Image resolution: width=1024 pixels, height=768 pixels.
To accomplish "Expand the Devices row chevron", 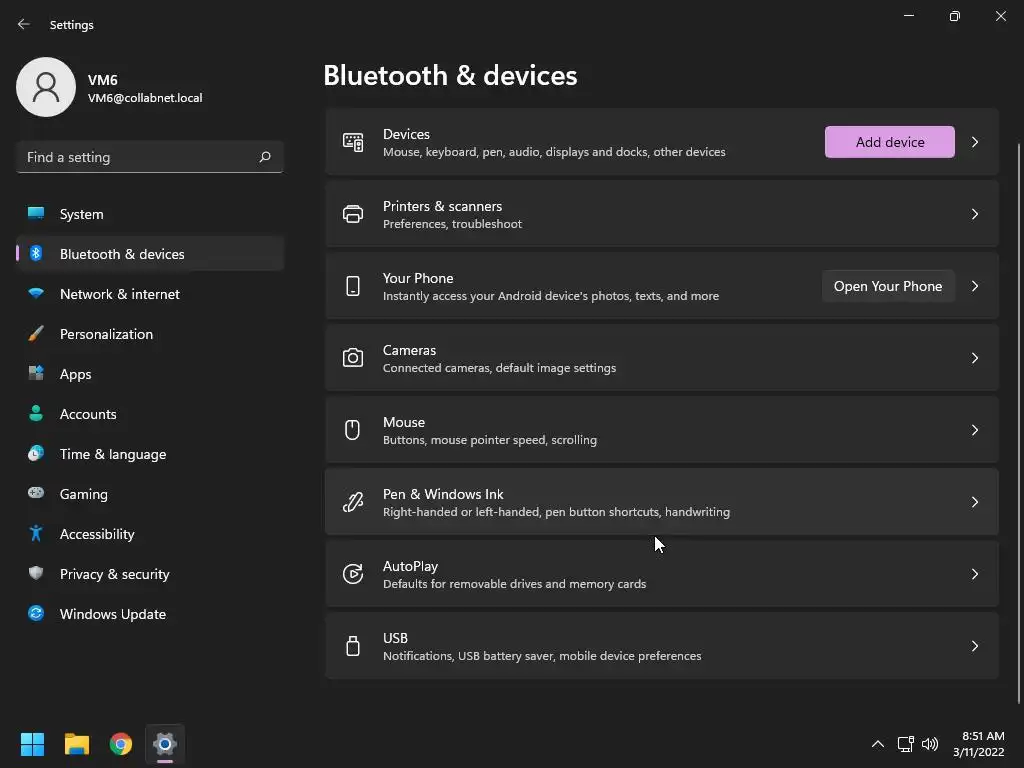I will tap(975, 142).
